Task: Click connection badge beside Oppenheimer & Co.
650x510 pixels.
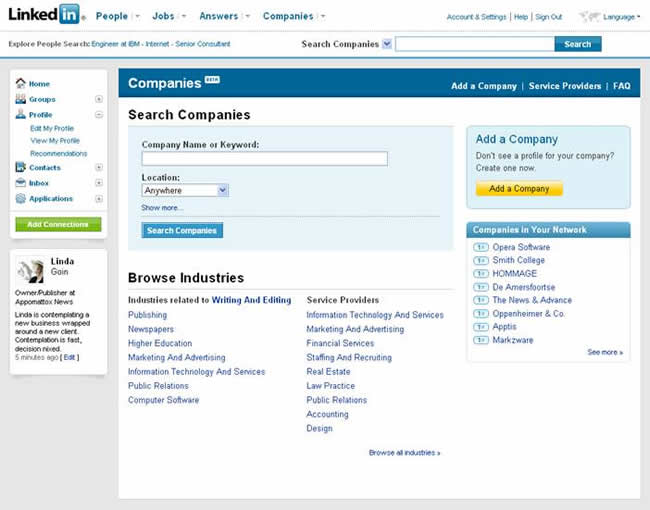Action: coord(481,313)
